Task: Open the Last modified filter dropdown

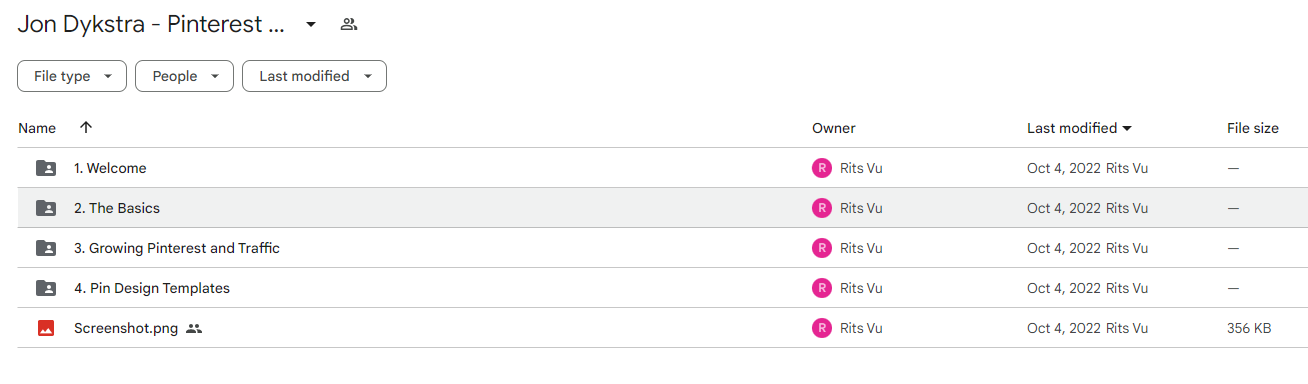Action: click(x=315, y=76)
